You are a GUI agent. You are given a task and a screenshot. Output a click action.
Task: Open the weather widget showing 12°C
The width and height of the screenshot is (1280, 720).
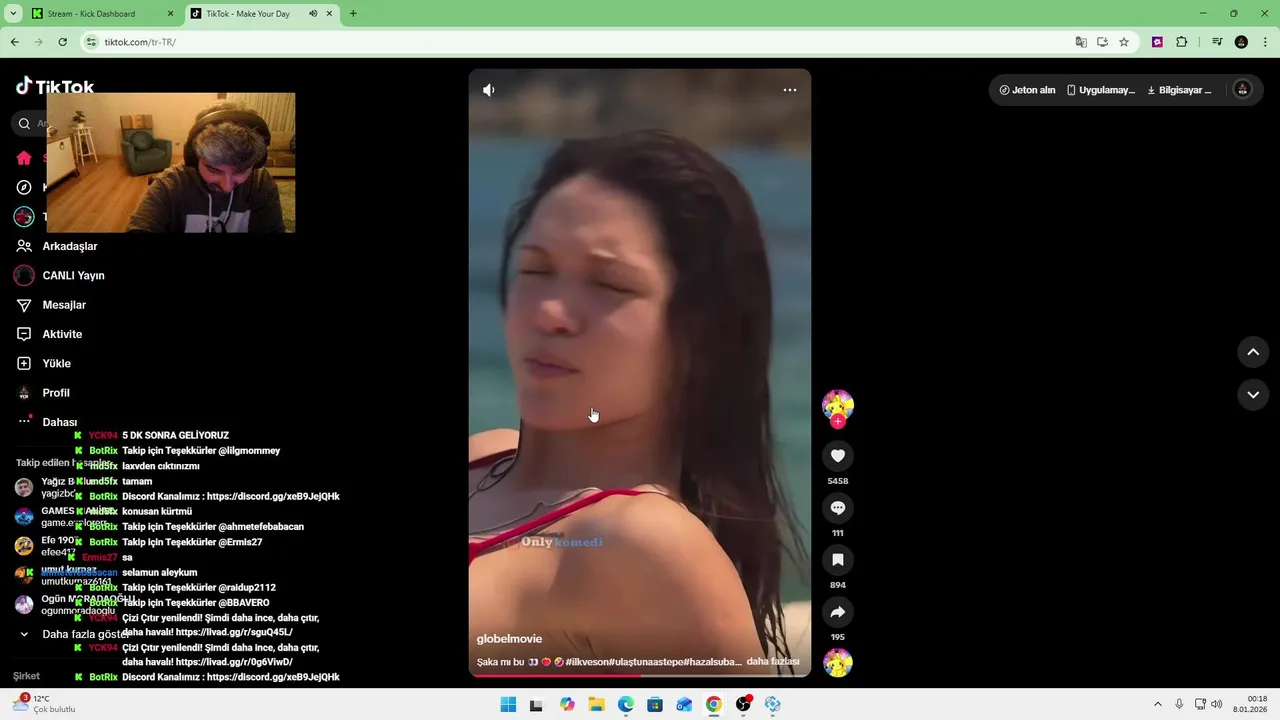coord(42,704)
